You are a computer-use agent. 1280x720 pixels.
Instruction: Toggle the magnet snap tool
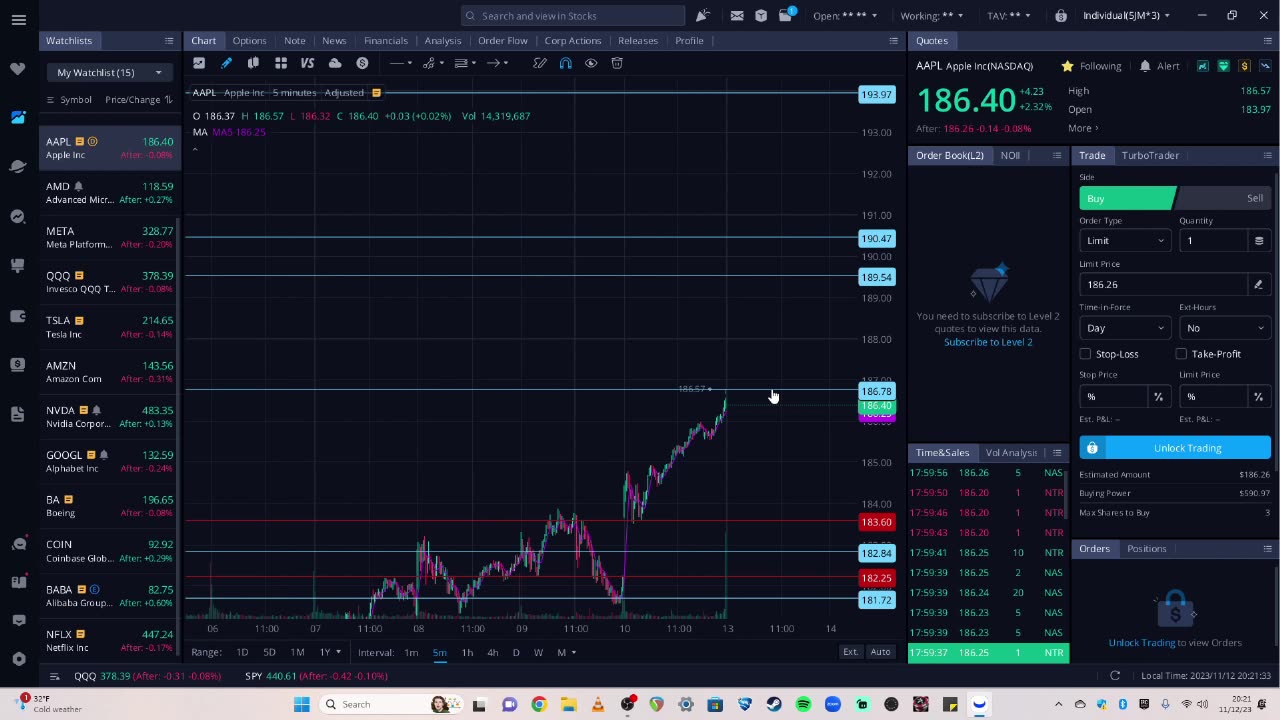click(x=565, y=63)
